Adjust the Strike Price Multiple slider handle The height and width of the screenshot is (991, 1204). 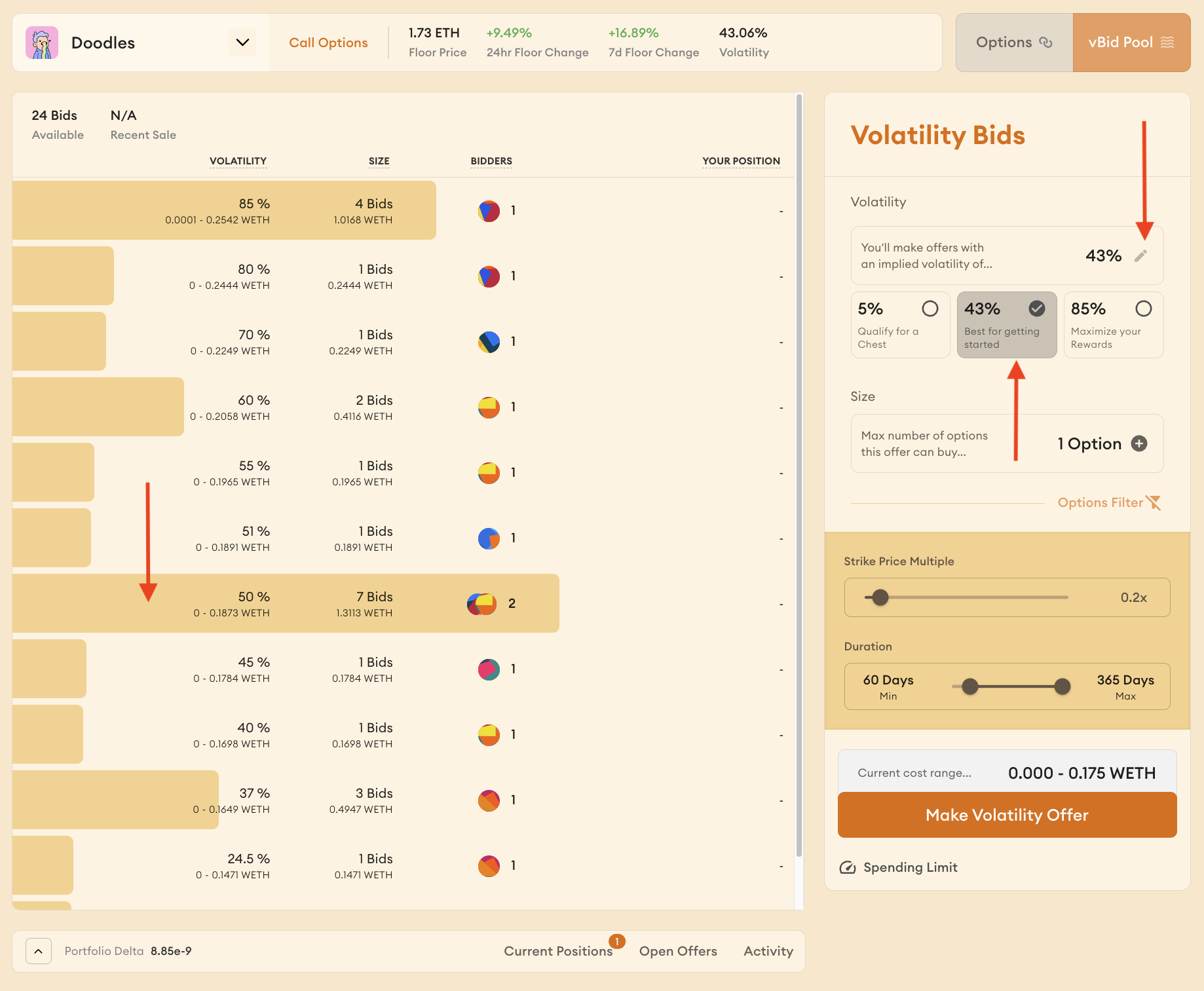(x=880, y=597)
